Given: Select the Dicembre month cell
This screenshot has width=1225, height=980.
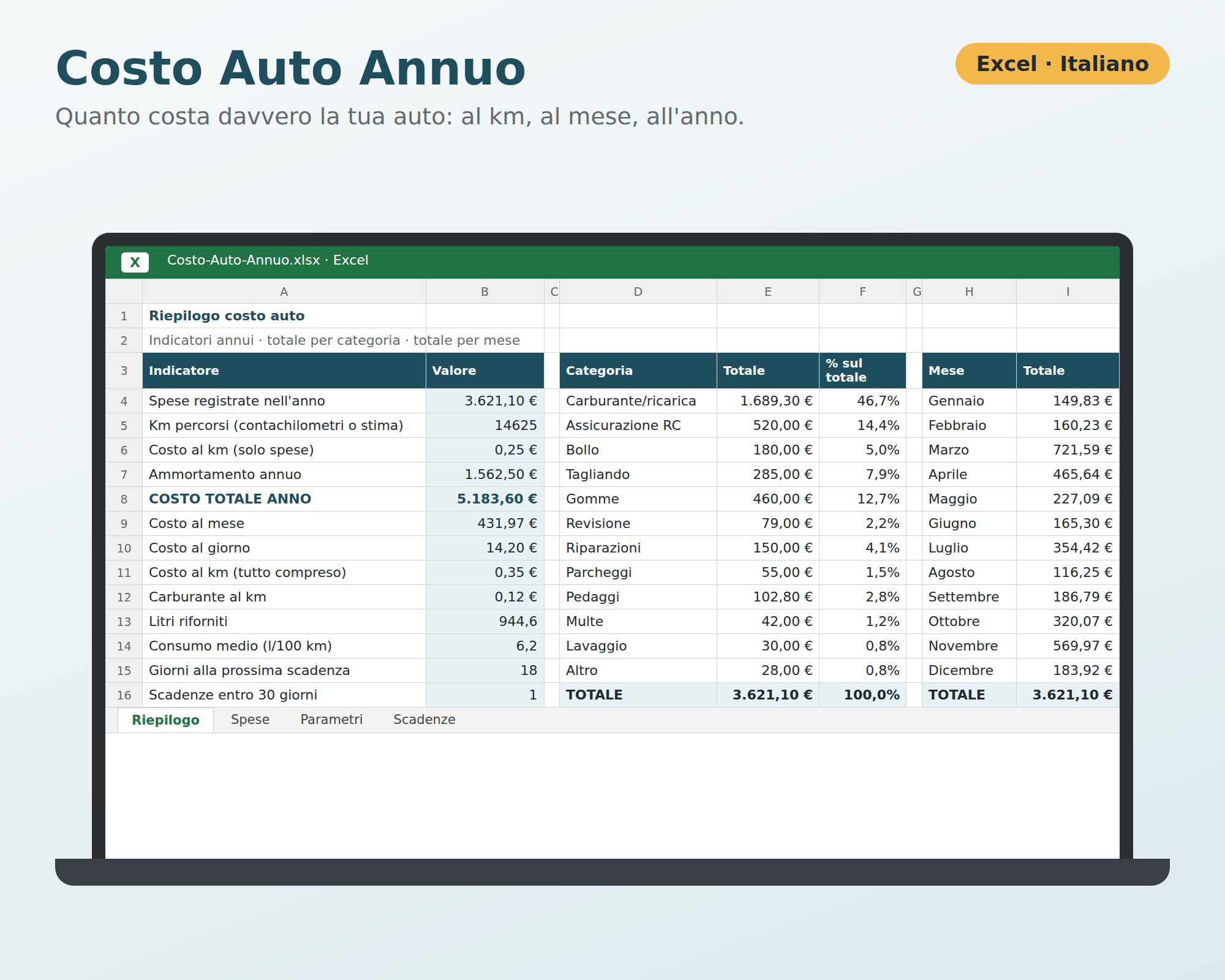Looking at the screenshot, I should pyautogui.click(x=969, y=671).
